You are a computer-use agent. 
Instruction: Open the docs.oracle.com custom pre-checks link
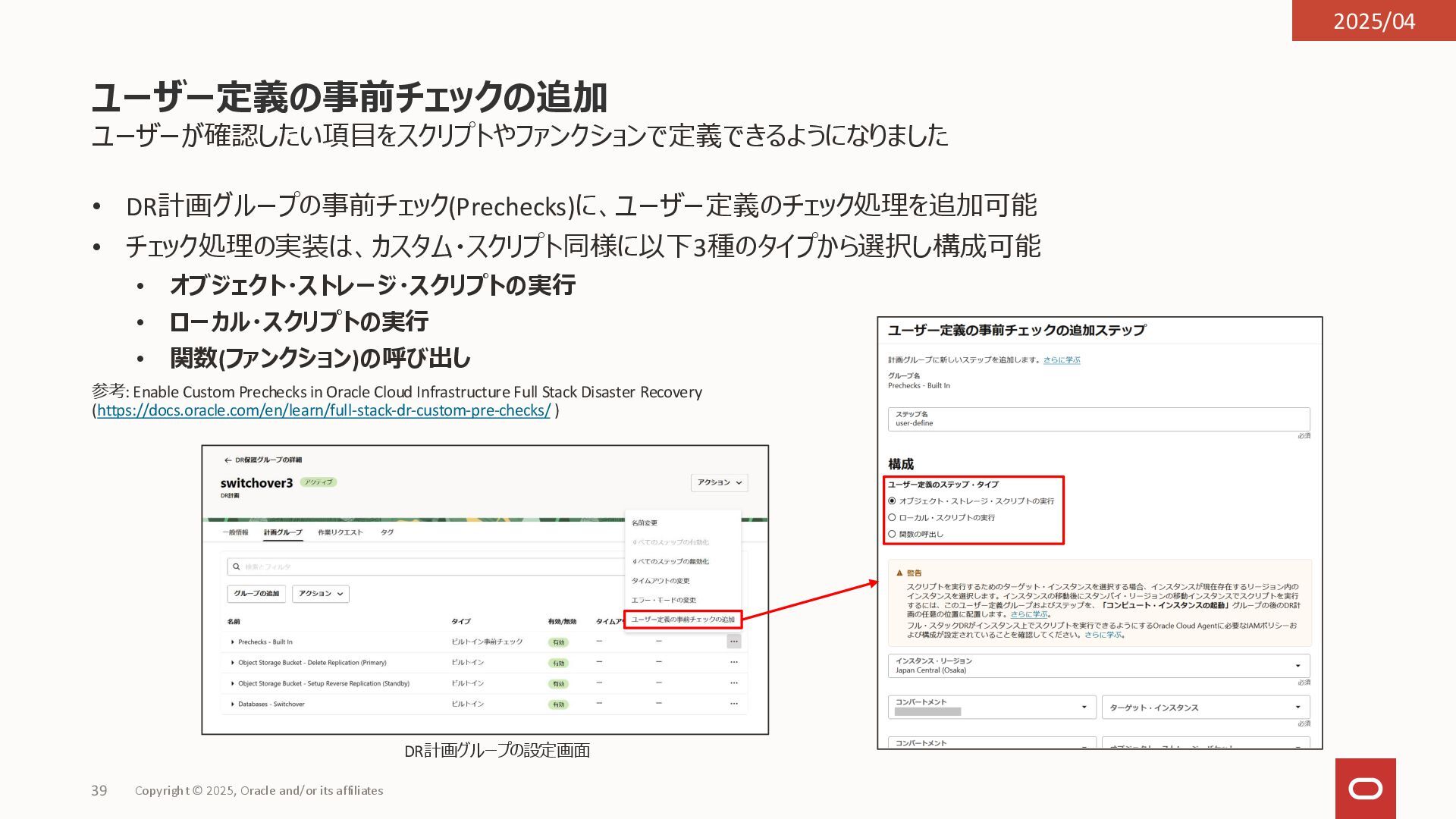(323, 411)
